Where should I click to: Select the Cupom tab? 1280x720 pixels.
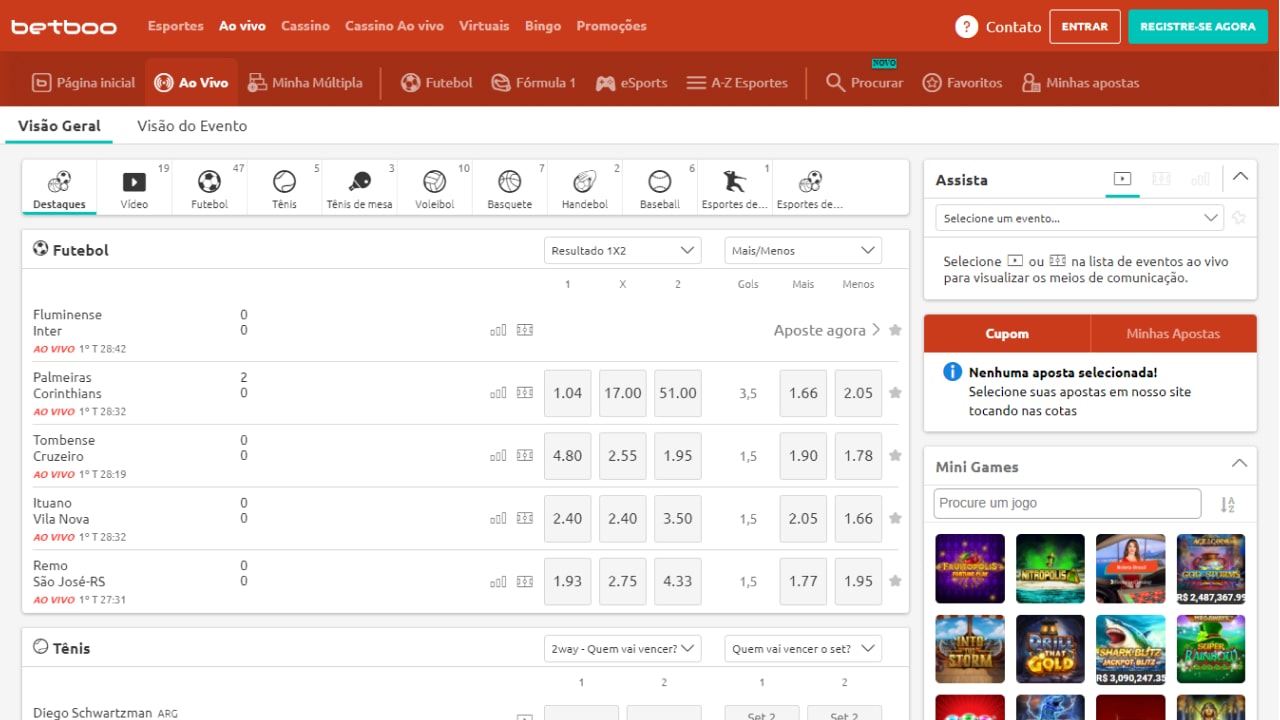point(1007,334)
